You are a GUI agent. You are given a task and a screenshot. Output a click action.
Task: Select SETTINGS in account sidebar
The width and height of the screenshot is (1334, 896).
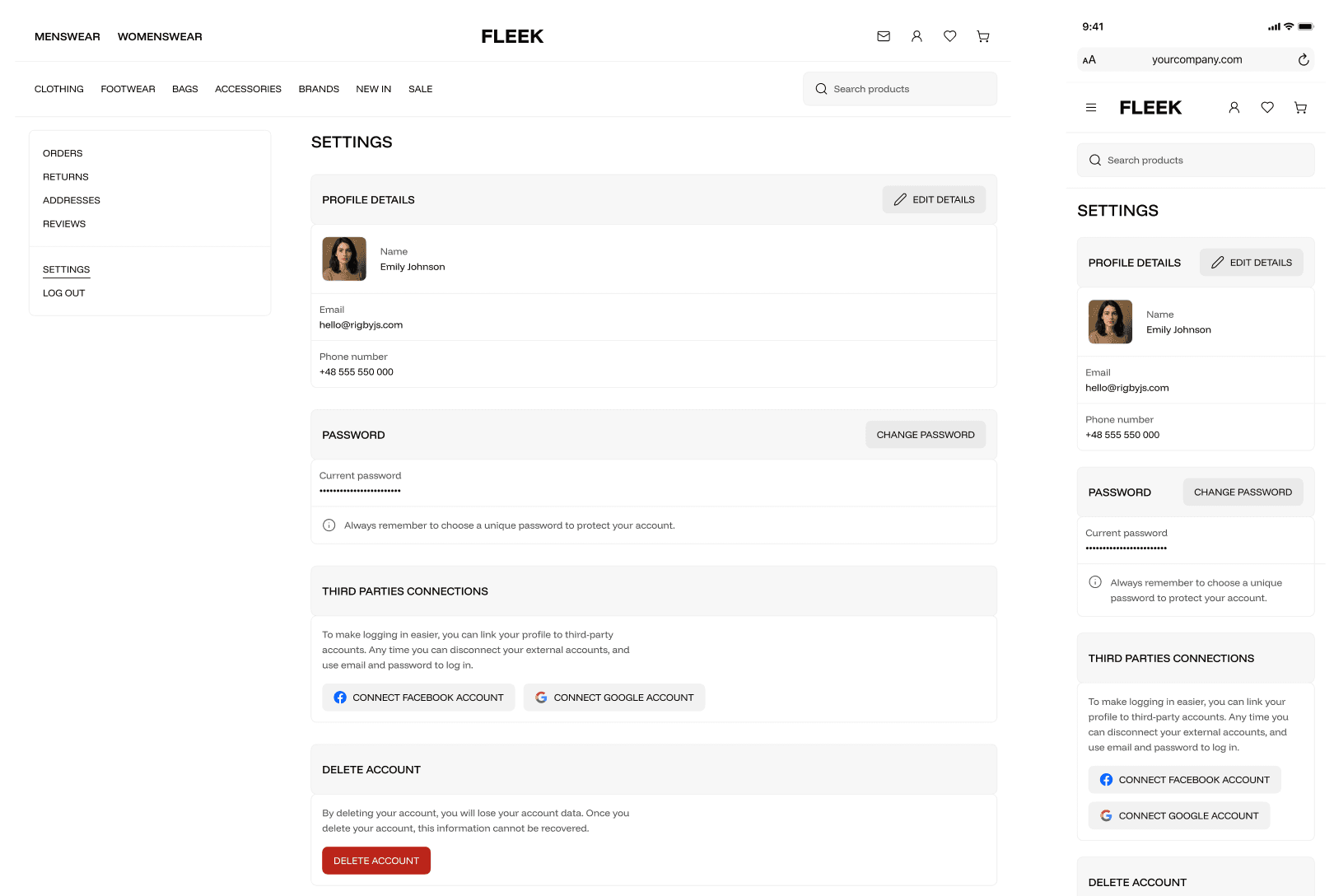[x=67, y=269]
